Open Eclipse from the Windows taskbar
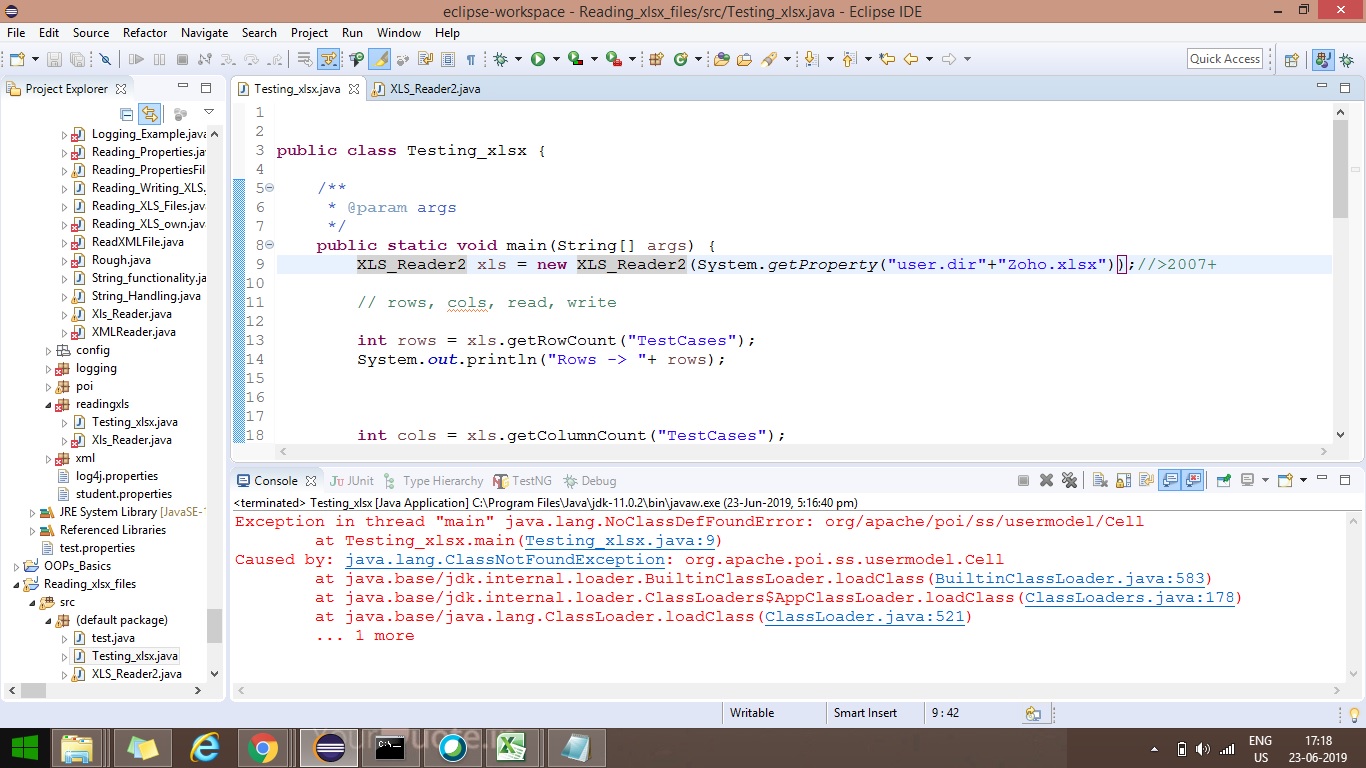The image size is (1366, 768). coord(329,747)
